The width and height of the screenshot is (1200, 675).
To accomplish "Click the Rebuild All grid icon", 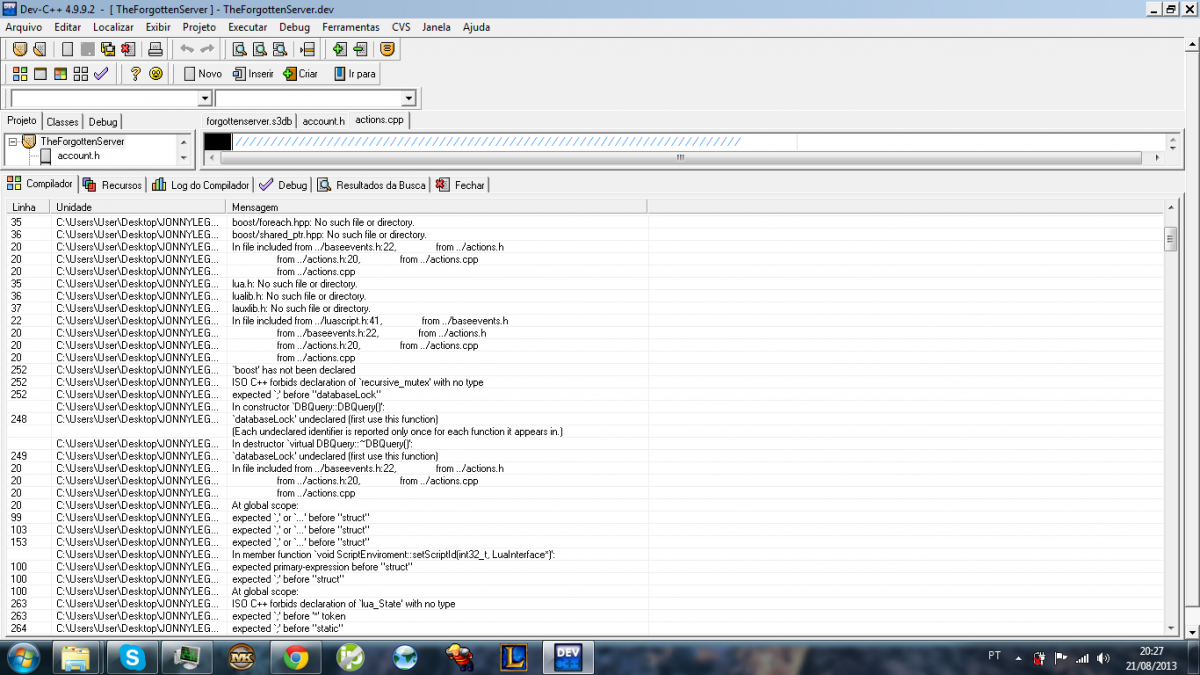I will (80, 74).
